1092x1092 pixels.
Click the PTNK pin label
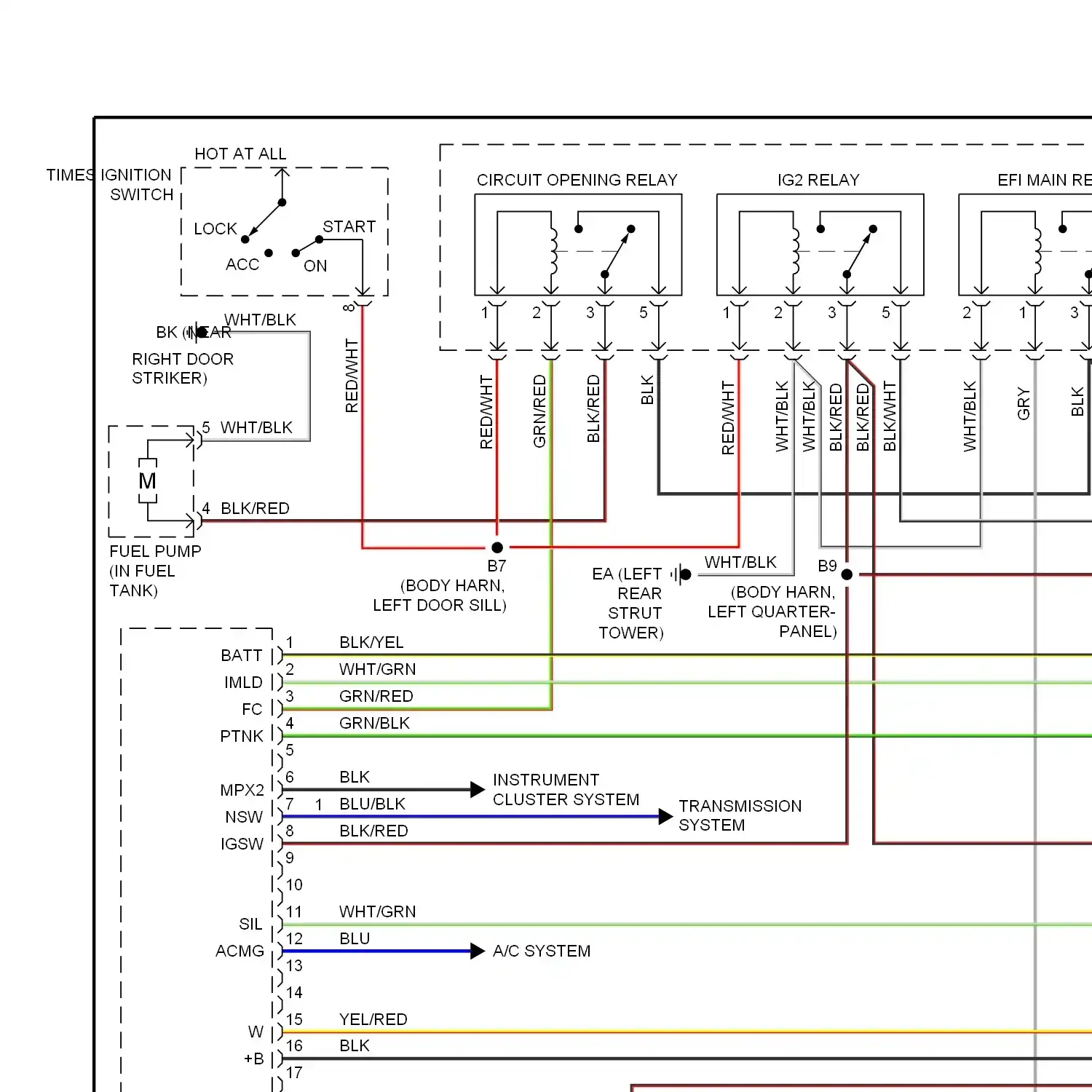[x=242, y=736]
